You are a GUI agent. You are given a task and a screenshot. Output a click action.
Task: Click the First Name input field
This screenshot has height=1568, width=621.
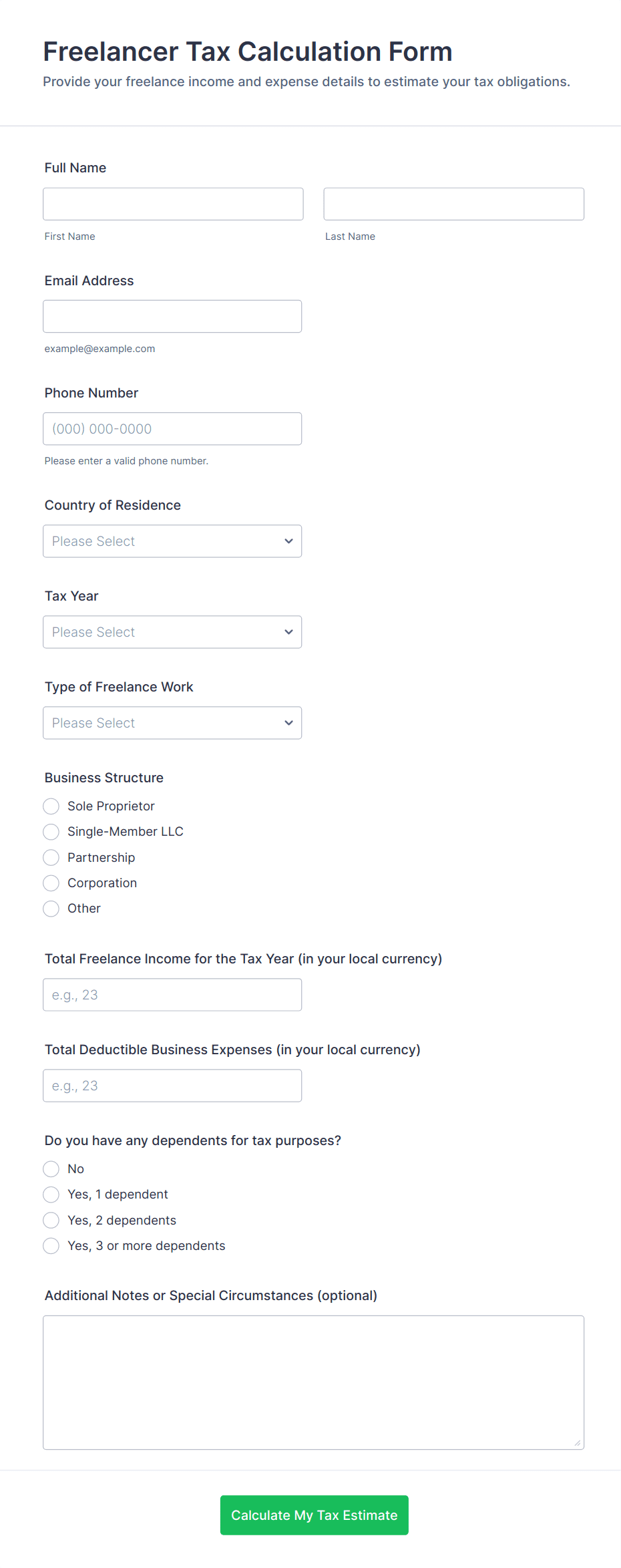pyautogui.click(x=173, y=204)
